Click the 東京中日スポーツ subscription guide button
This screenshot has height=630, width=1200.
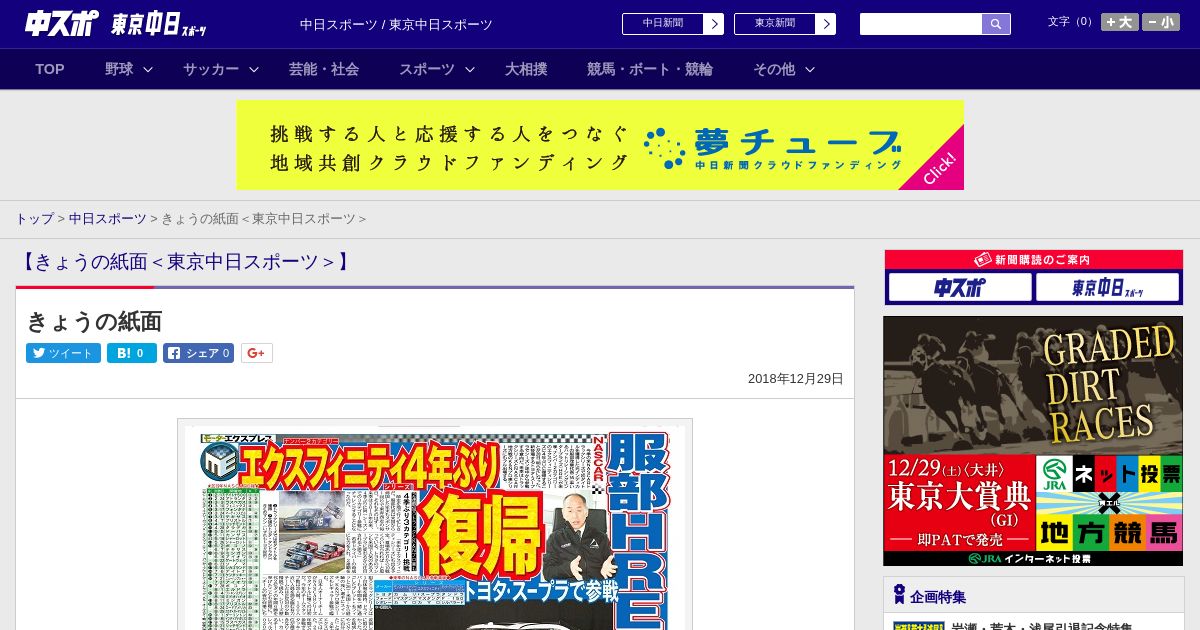pos(1108,287)
